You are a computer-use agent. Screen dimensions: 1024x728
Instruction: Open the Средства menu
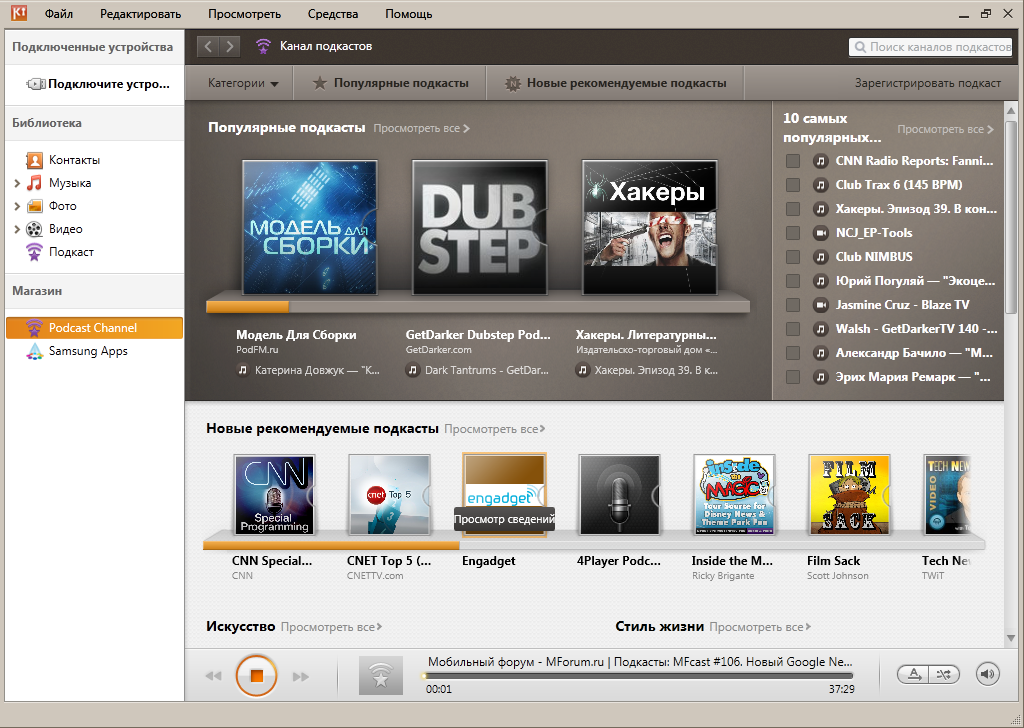click(x=333, y=14)
